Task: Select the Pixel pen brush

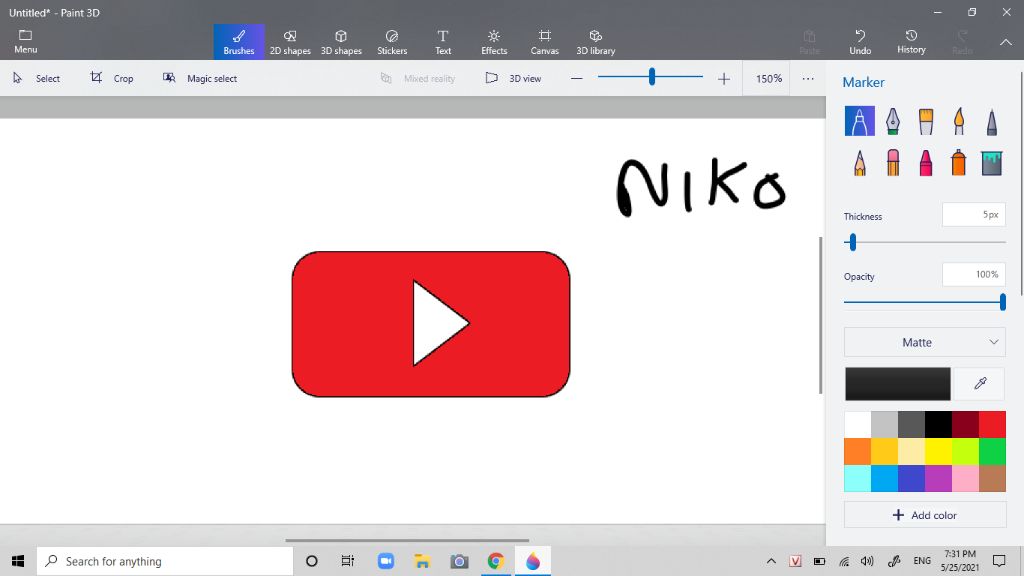Action: coord(992,121)
